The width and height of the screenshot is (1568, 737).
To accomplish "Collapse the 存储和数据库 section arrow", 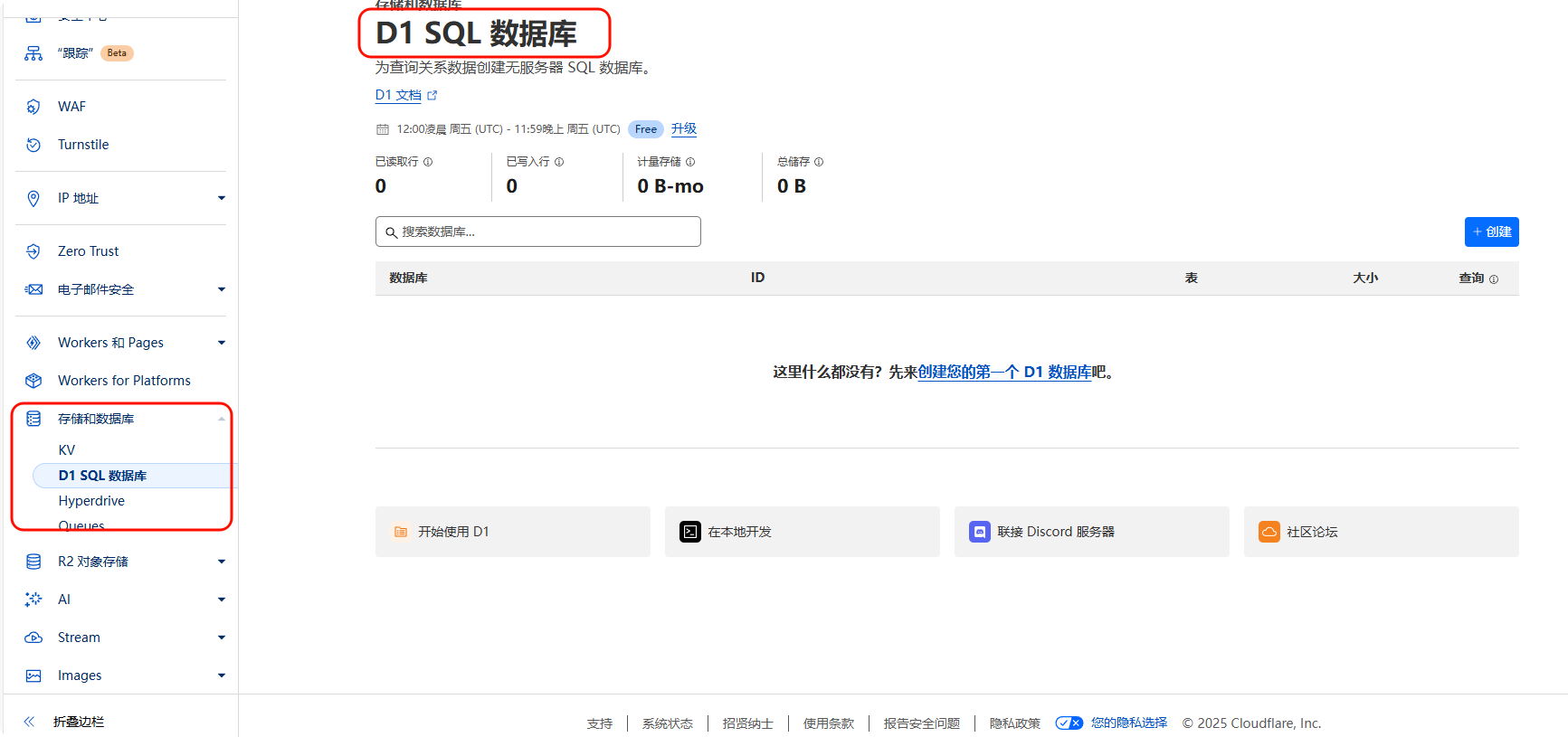I will pyautogui.click(x=222, y=419).
